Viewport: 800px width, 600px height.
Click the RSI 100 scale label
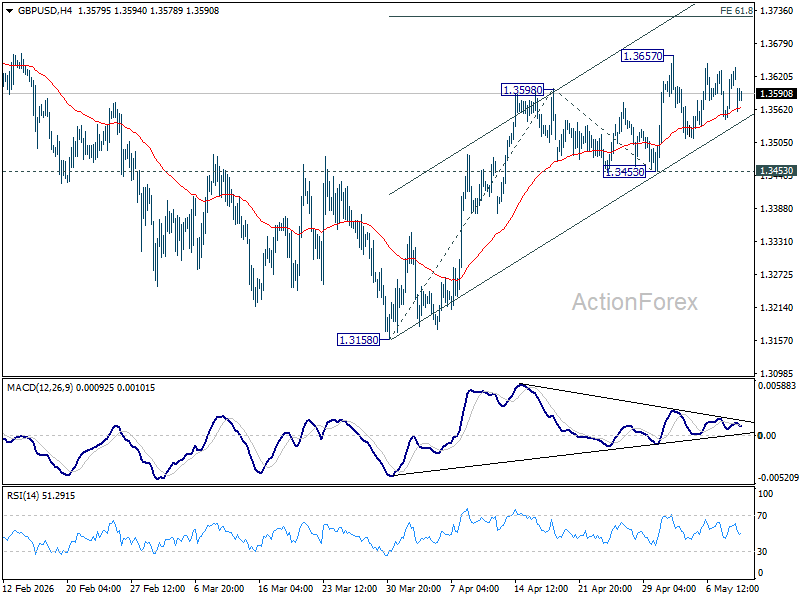click(765, 494)
